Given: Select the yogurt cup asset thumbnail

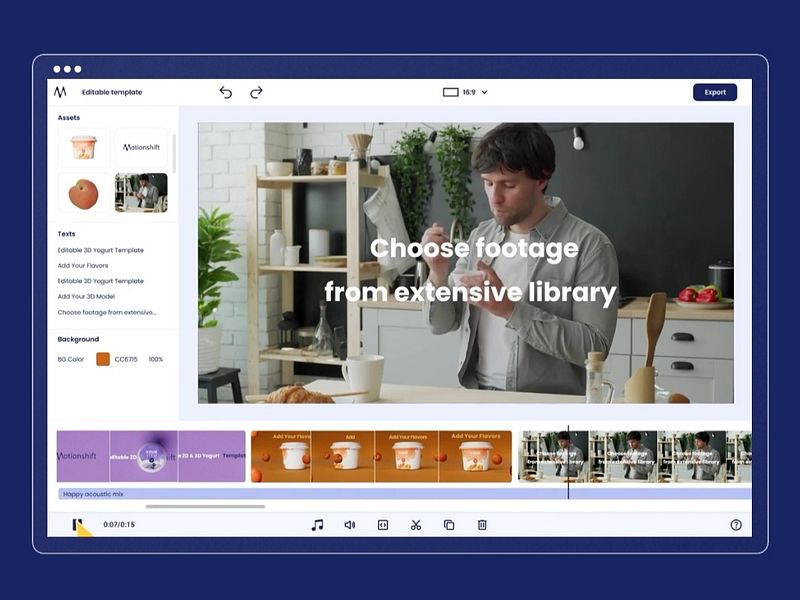Looking at the screenshot, I should tap(84, 147).
